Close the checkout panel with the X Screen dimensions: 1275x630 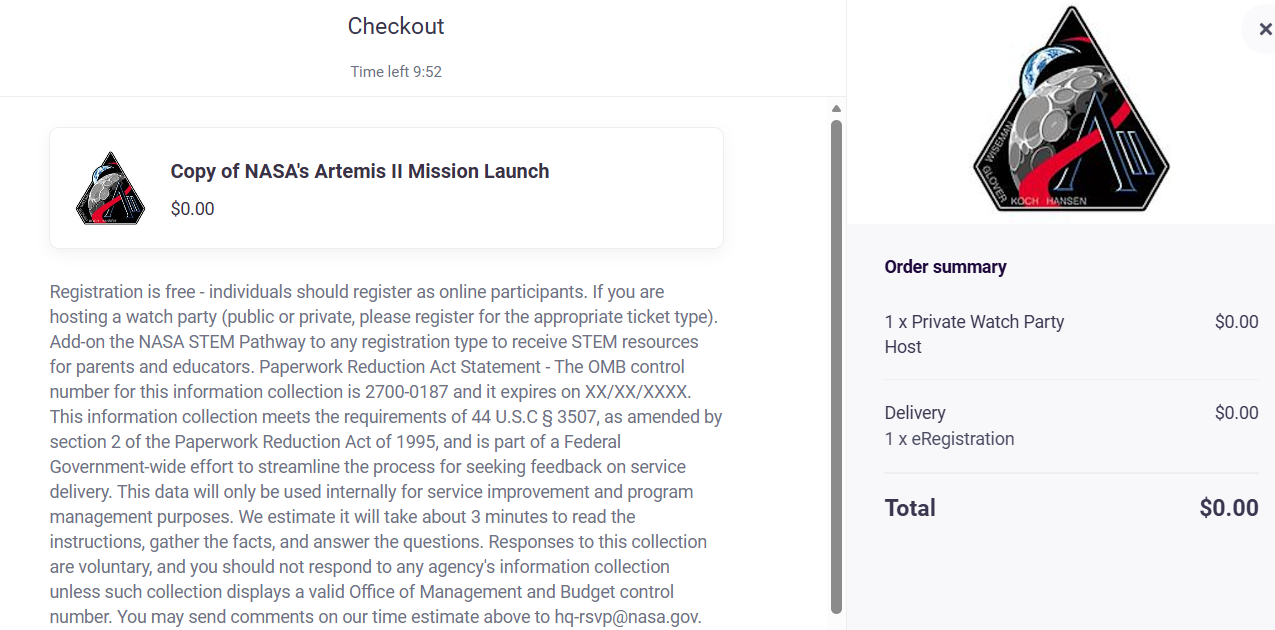[1265, 29]
